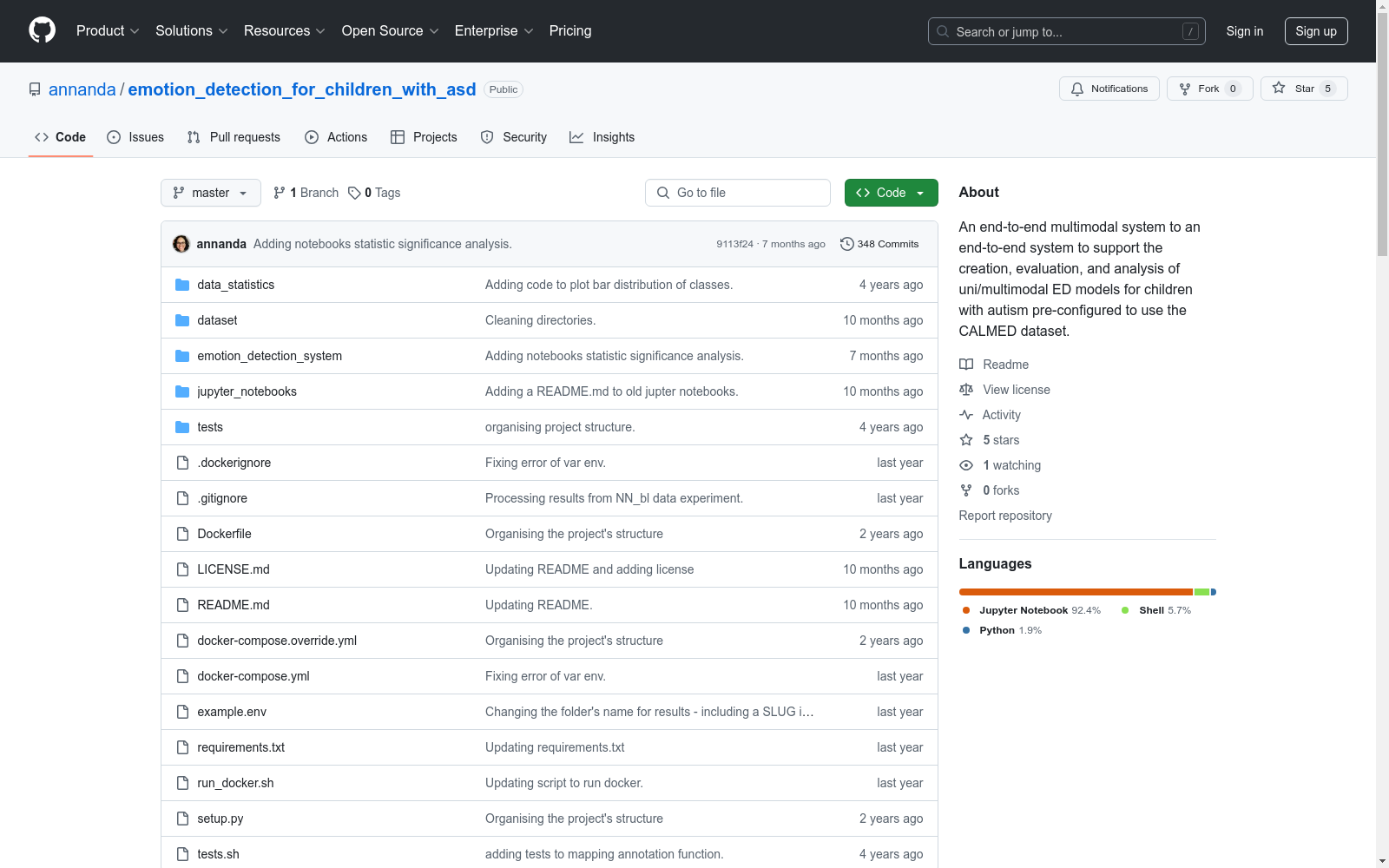Open the run_docker.sh file

(x=235, y=783)
